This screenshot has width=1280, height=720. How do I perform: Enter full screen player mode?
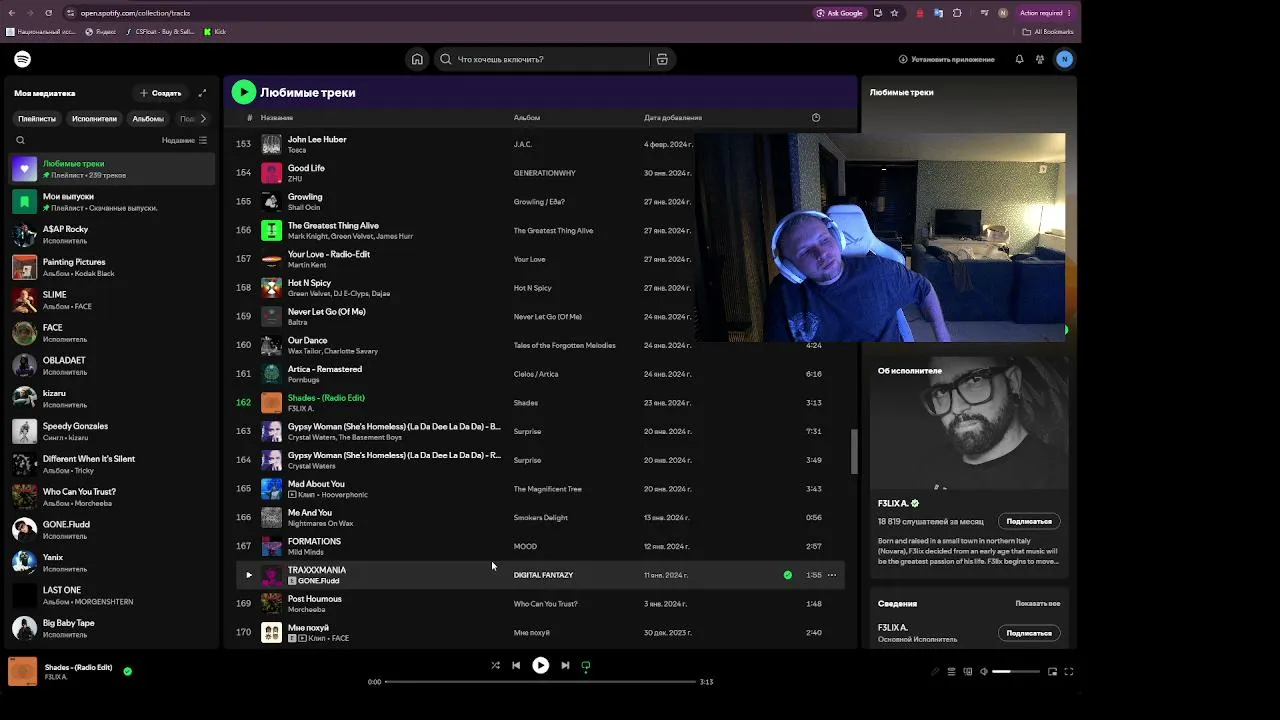1068,672
